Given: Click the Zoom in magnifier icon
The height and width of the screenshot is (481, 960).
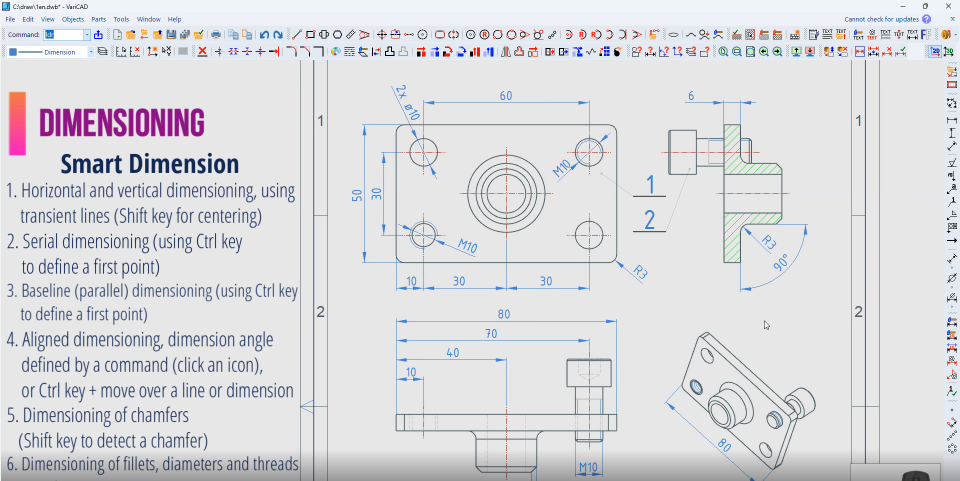Looking at the screenshot, I should point(723,52).
